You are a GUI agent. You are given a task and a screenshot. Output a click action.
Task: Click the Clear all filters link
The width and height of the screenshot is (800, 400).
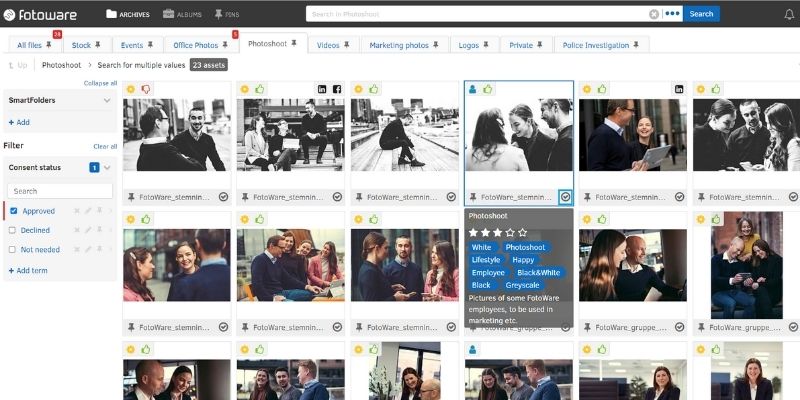pos(105,146)
